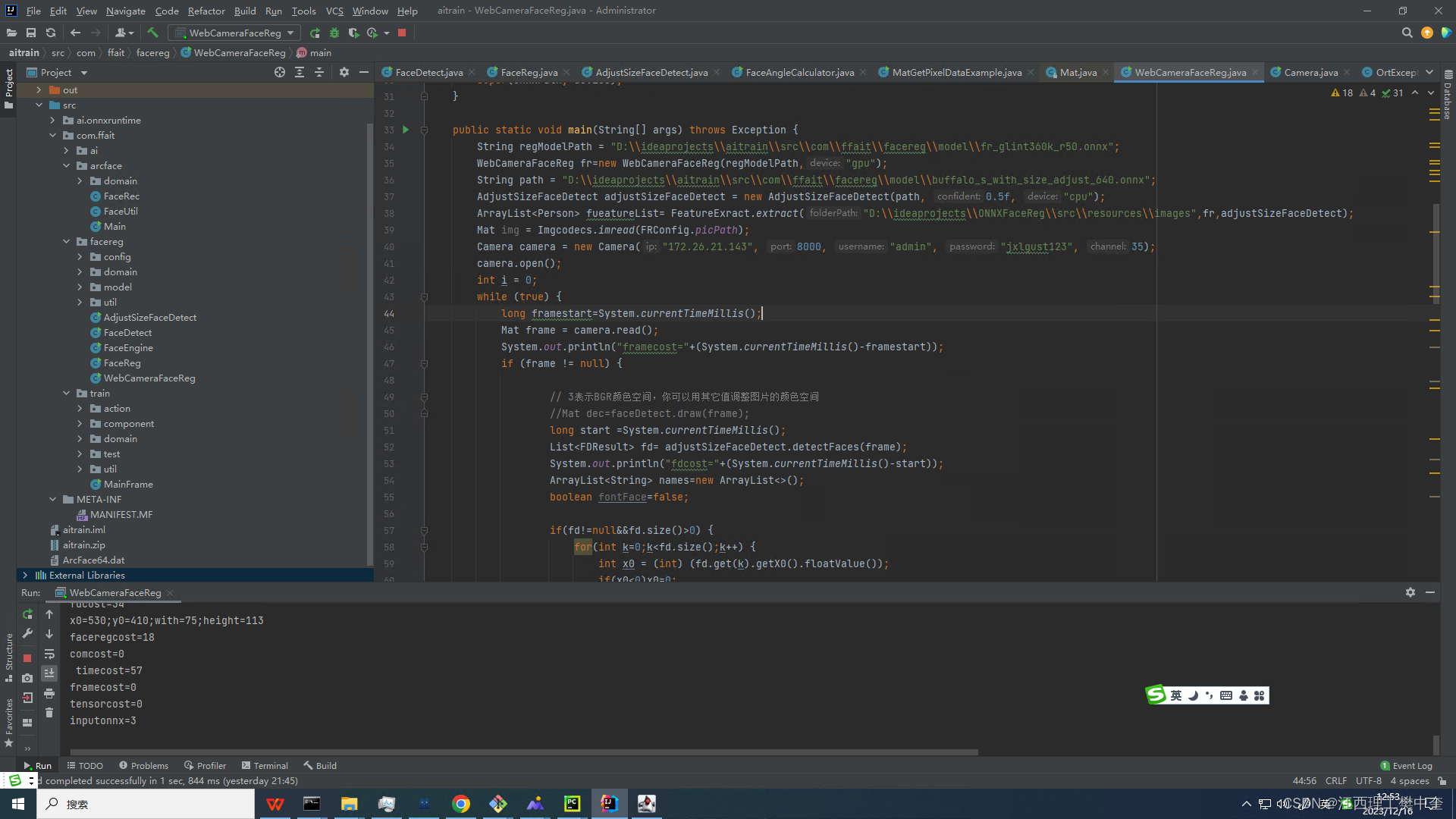Toggle the Project tool window stripe button
The image size is (1456, 819).
pos(8,89)
